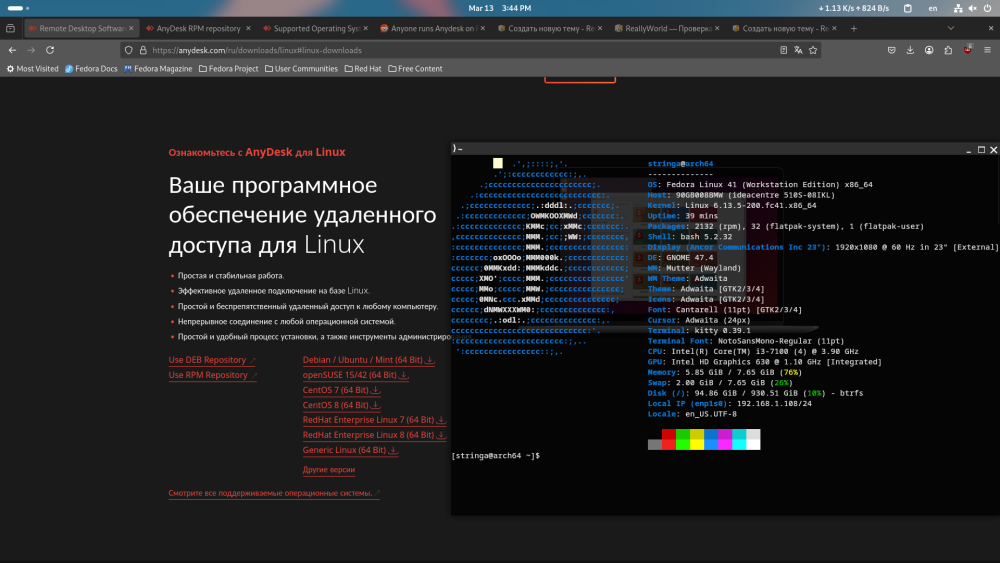This screenshot has height=563, width=1000.
Task: Open the Другие версии link
Action: [x=329, y=470]
